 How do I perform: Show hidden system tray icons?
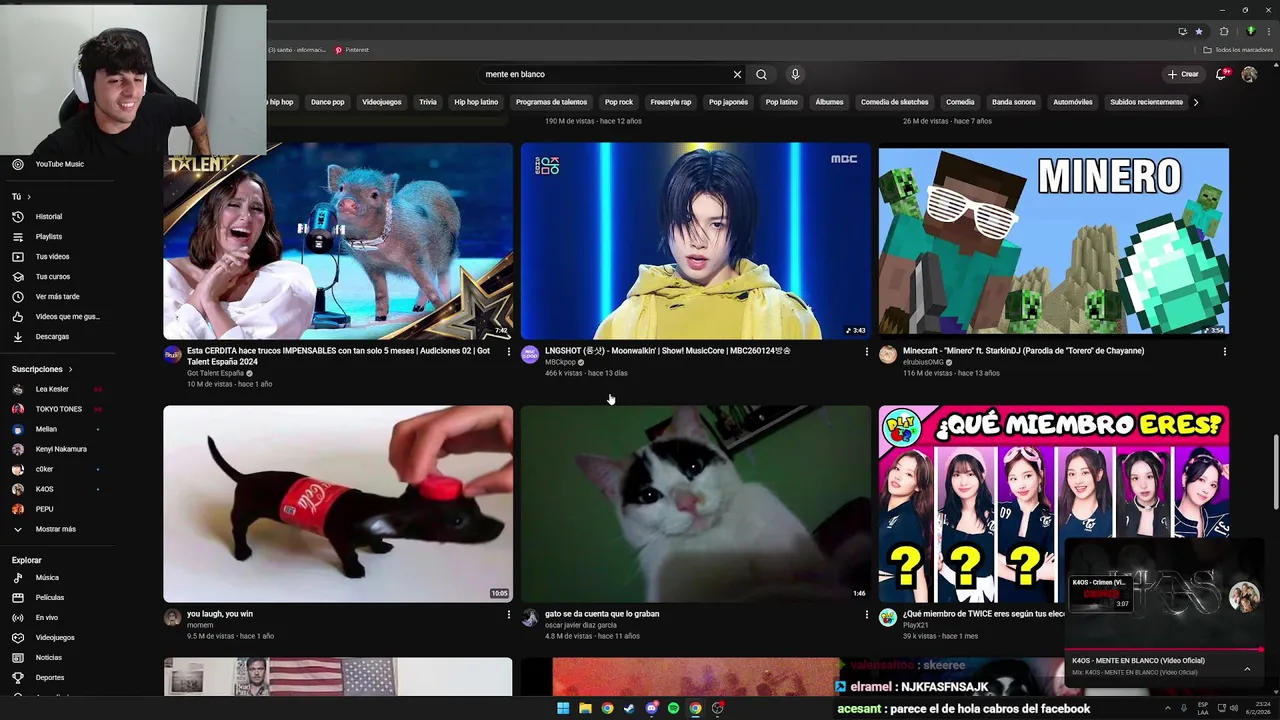click(1167, 708)
